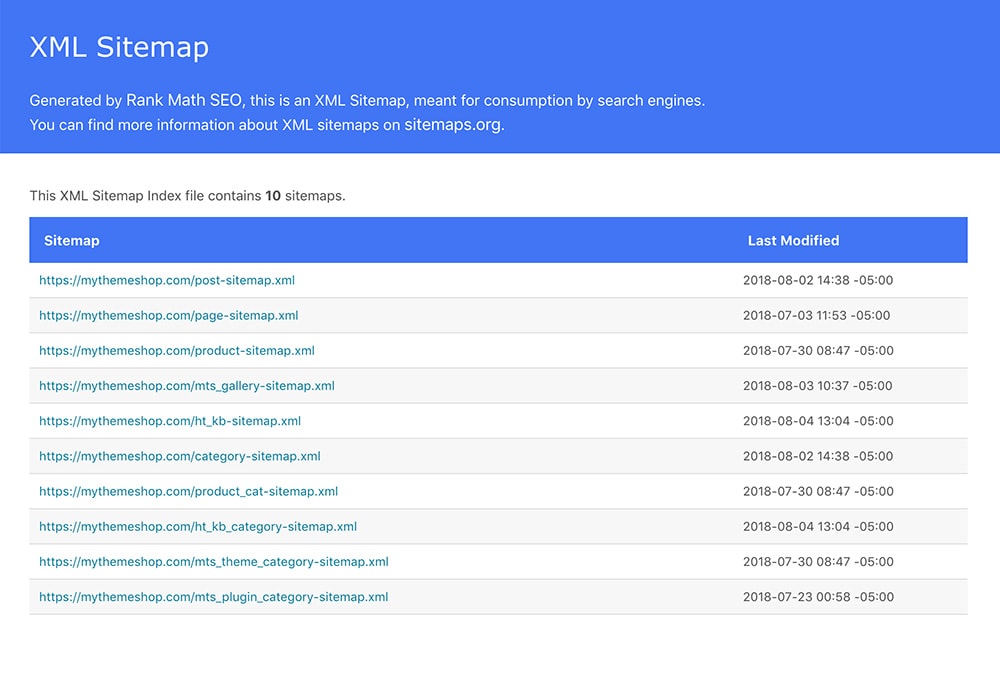
Task: Open the page-sitemap.xml link
Action: (167, 315)
